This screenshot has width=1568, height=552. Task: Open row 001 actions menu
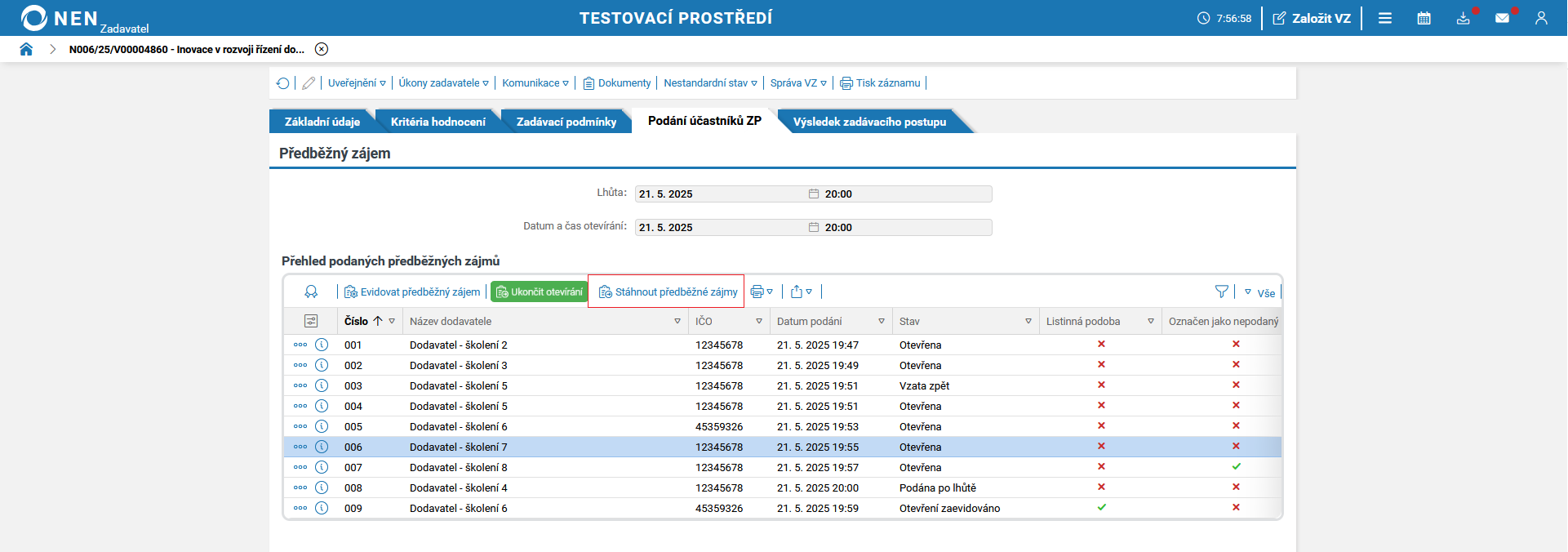coord(300,345)
